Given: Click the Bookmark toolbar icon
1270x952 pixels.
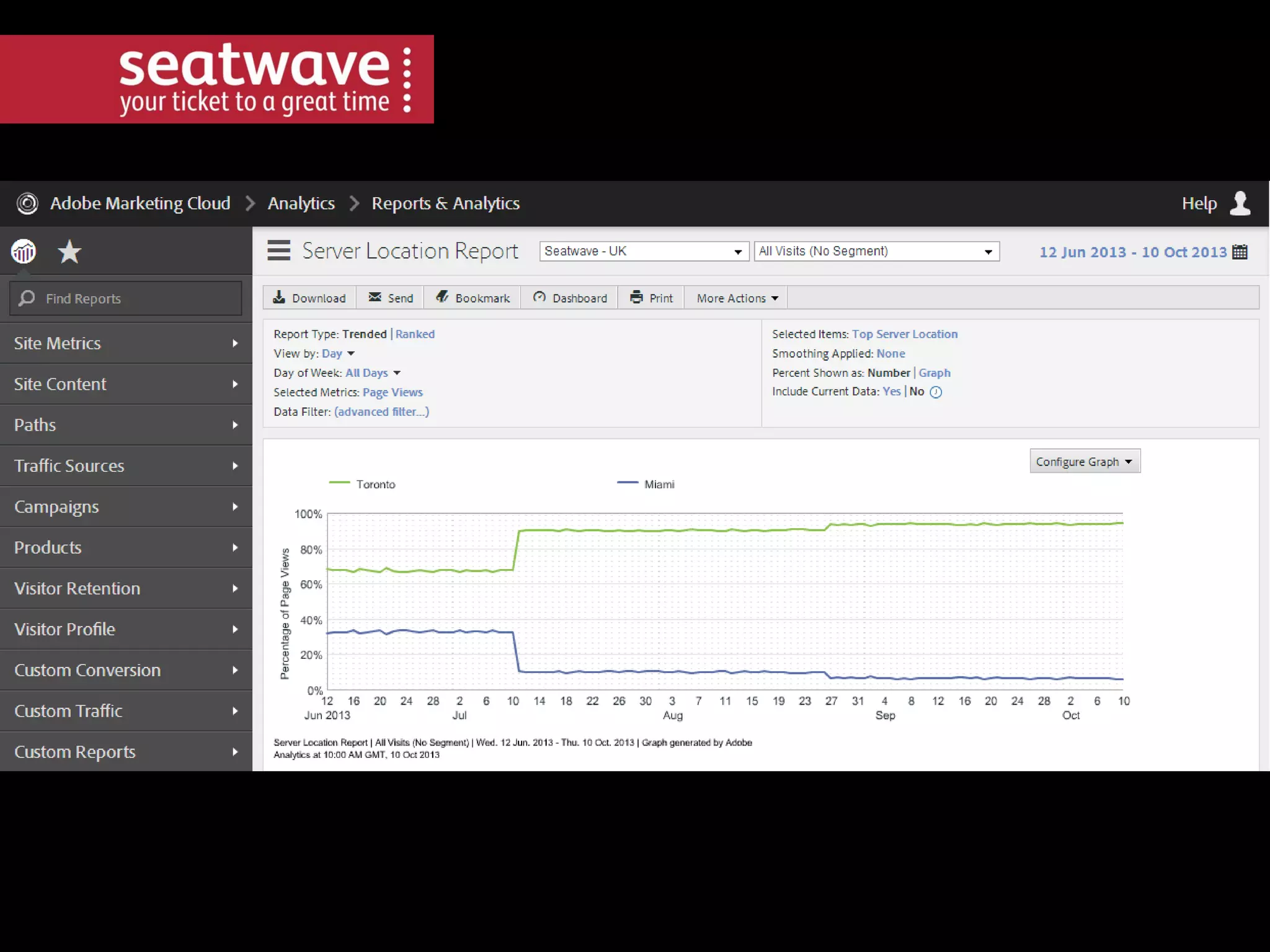Looking at the screenshot, I should [442, 297].
